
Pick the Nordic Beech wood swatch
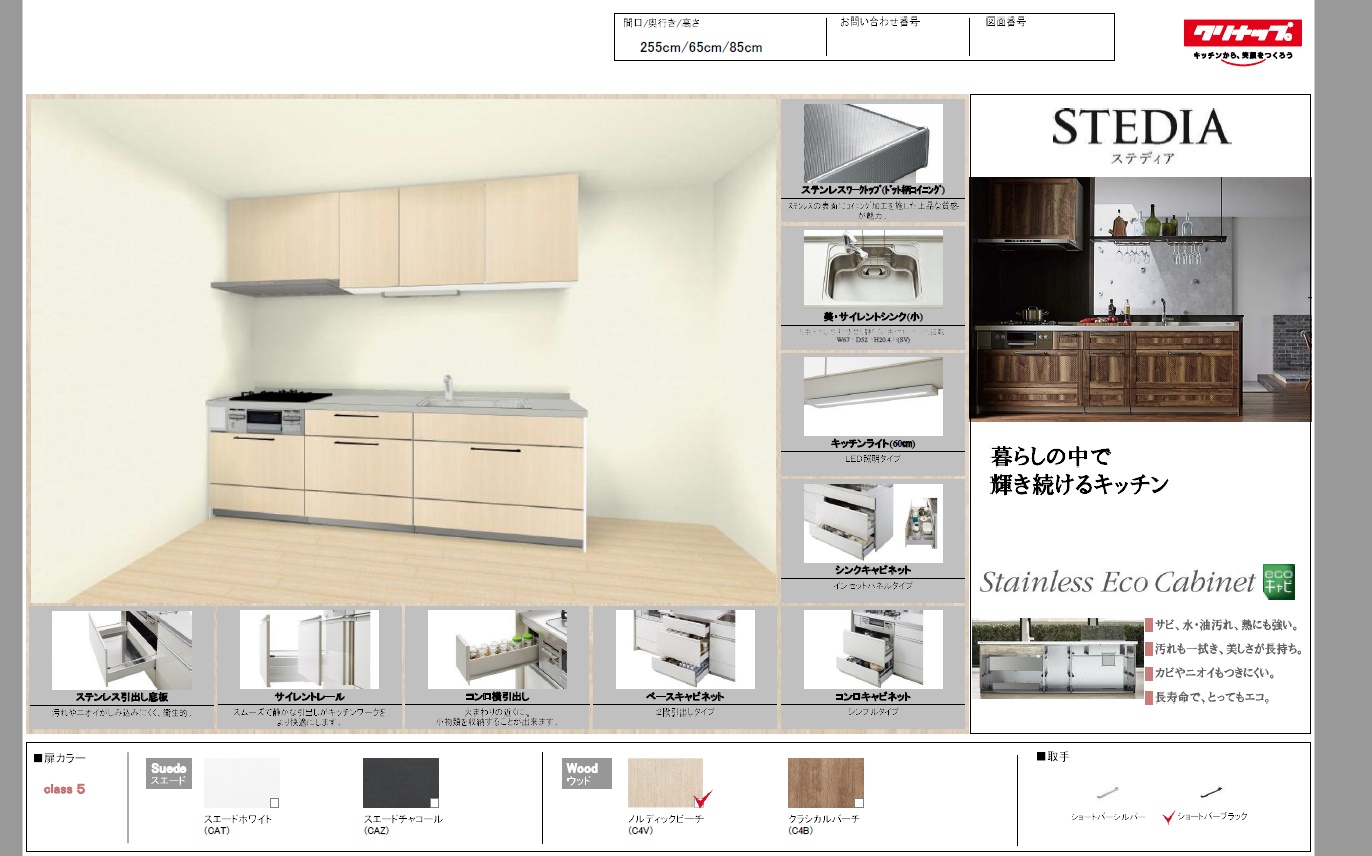pyautogui.click(x=665, y=783)
